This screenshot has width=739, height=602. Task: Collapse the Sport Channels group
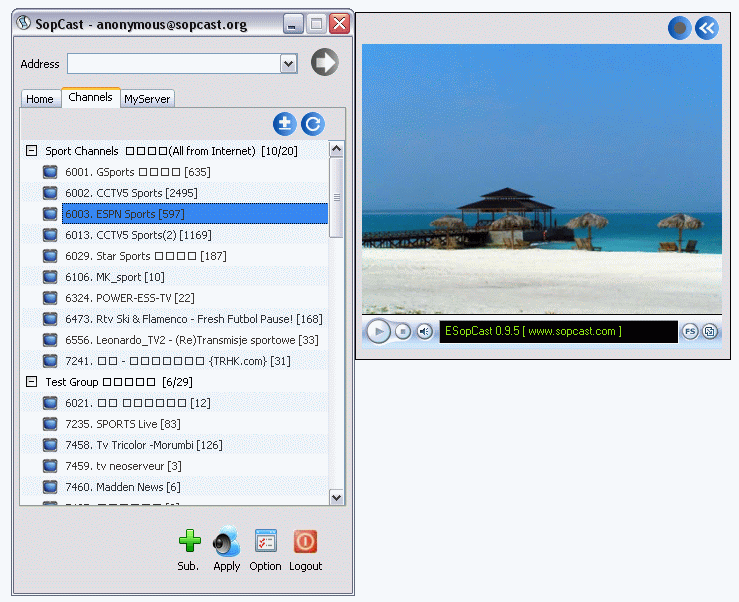click(31, 151)
